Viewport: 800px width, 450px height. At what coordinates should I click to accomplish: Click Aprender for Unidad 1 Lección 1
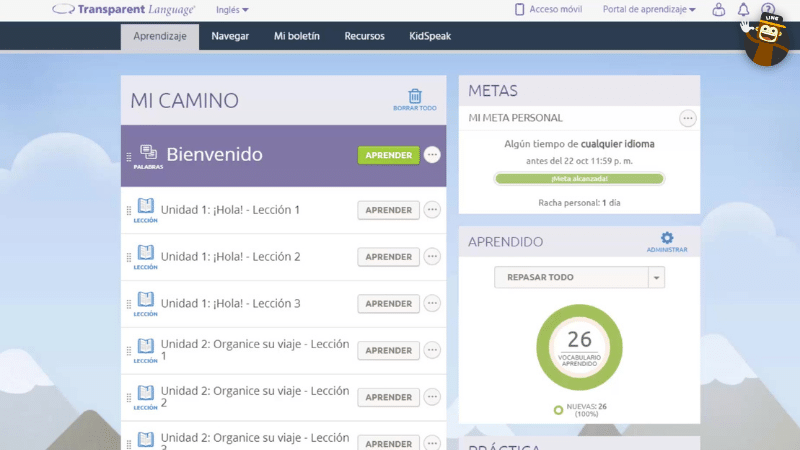pyautogui.click(x=388, y=210)
